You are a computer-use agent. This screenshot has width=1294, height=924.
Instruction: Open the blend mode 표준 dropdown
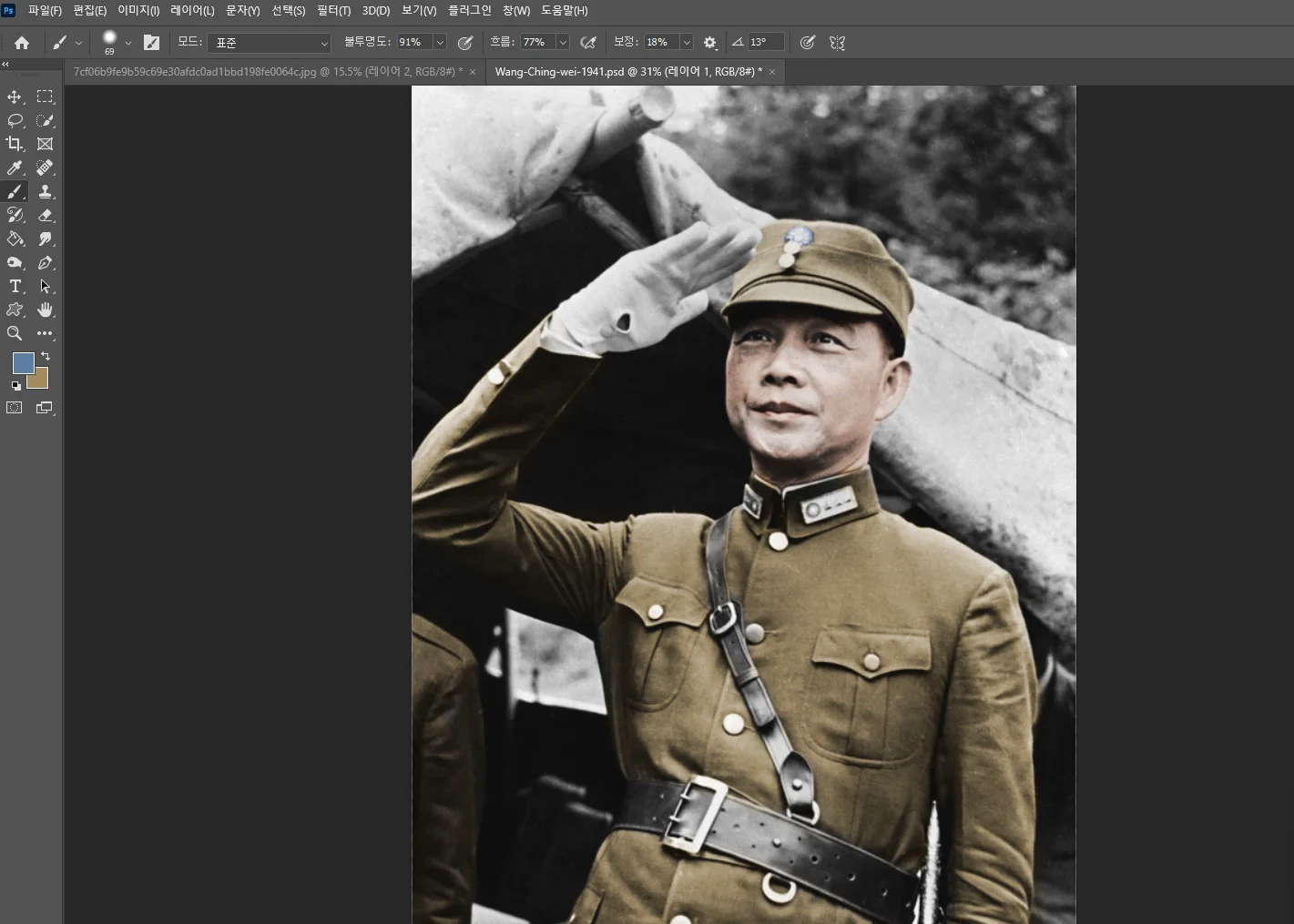pyautogui.click(x=270, y=43)
